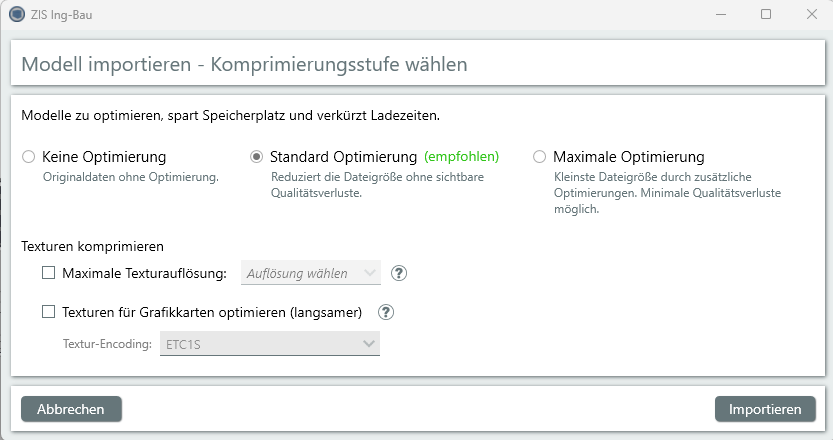The width and height of the screenshot is (833, 440).
Task: Click the ZIS Ing-Bau app icon
Action: [17, 14]
